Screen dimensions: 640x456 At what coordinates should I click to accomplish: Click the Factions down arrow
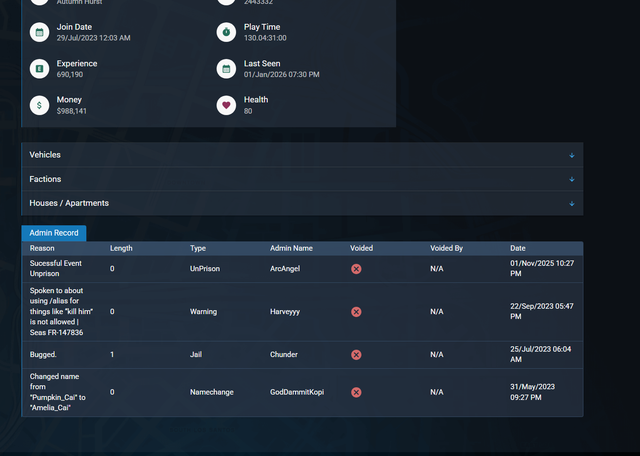[x=572, y=179]
